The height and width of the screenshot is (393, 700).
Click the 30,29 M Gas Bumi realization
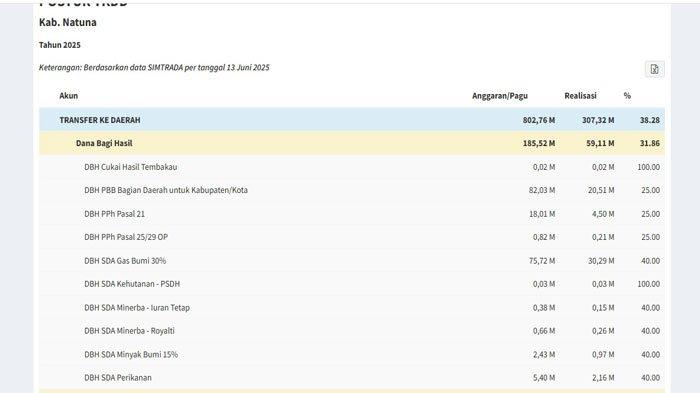[x=601, y=261]
